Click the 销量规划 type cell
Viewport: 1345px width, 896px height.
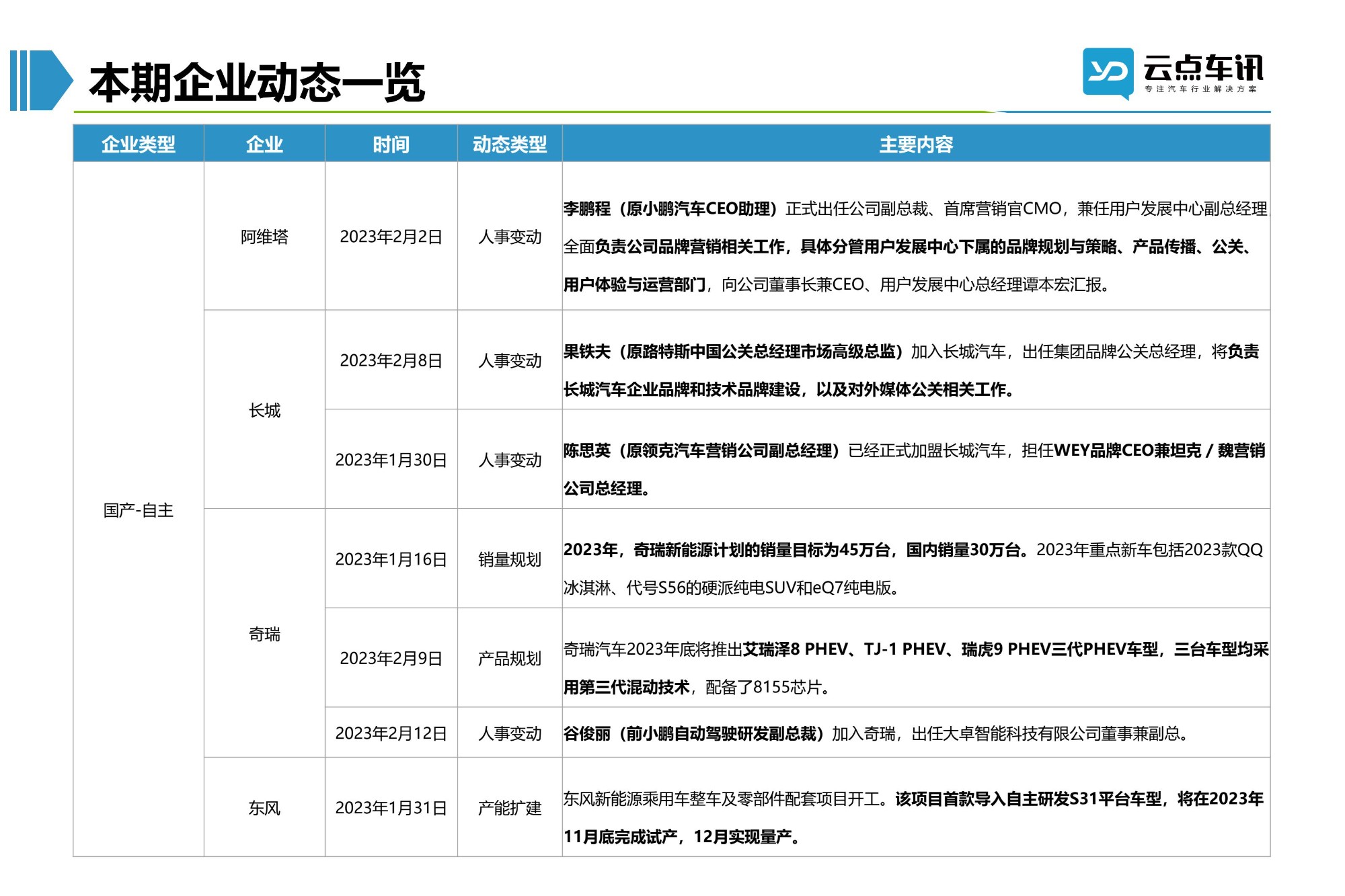(510, 559)
